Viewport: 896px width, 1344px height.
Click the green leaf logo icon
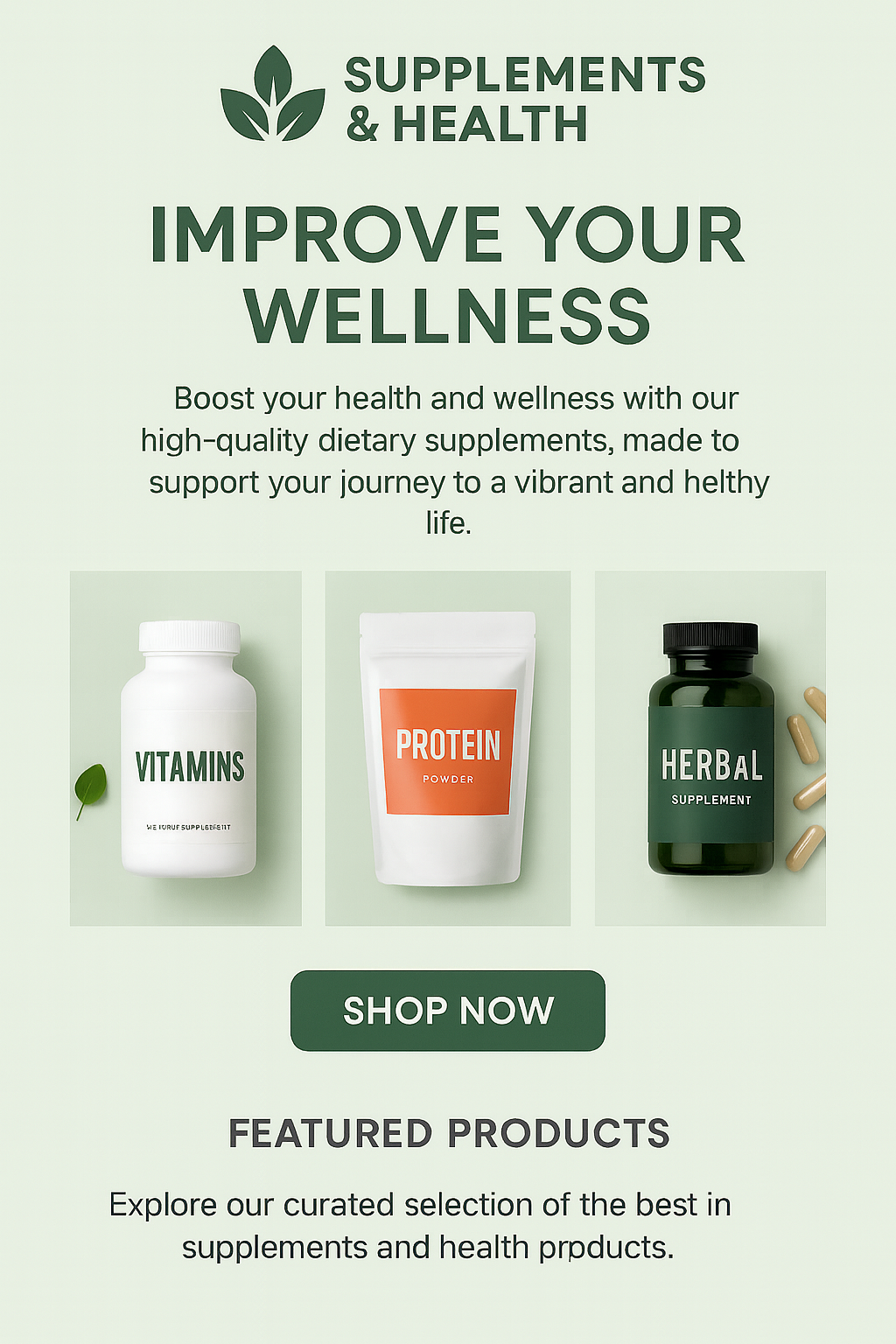(x=273, y=94)
